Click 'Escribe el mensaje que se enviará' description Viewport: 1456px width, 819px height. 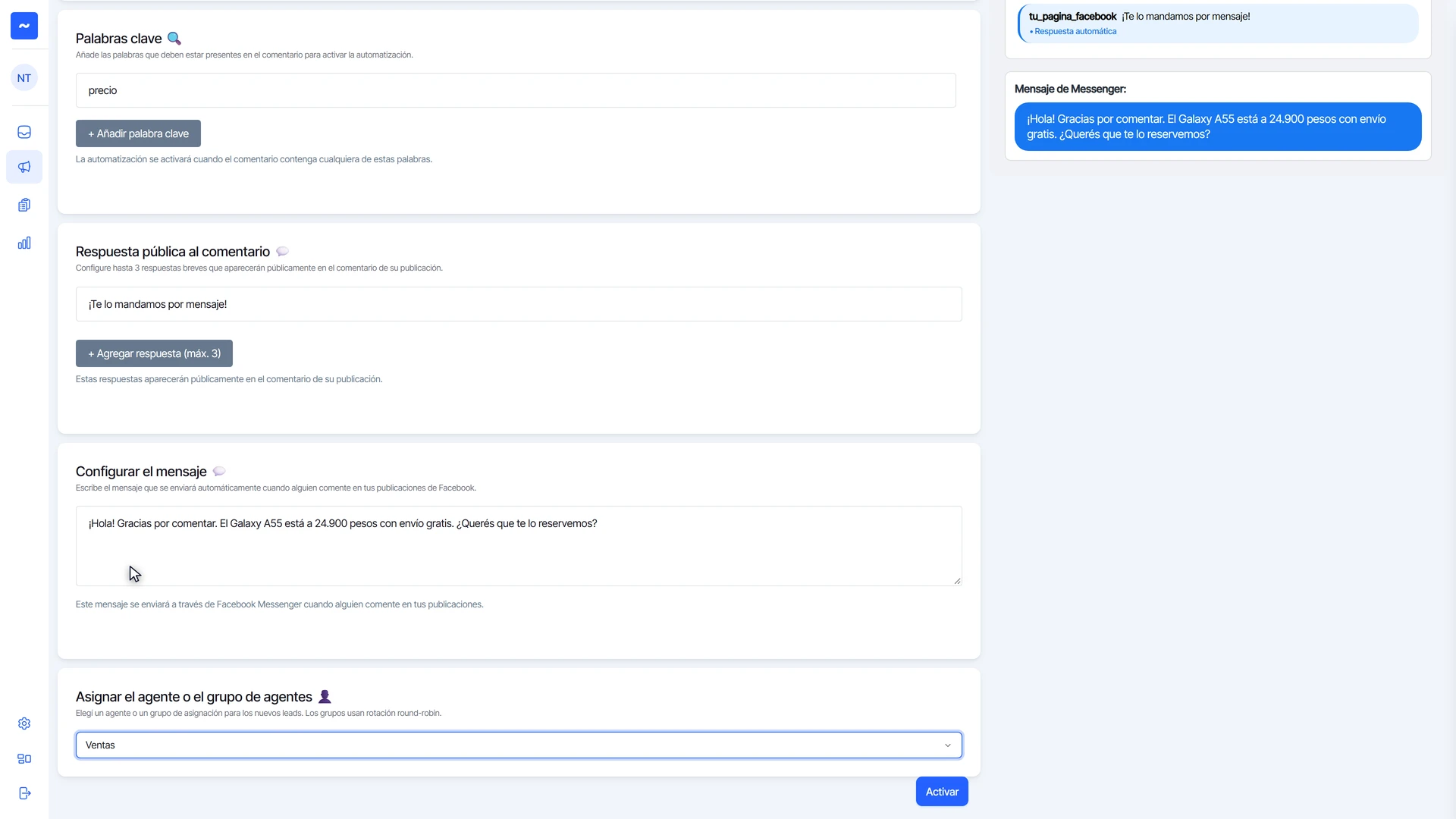coord(276,488)
